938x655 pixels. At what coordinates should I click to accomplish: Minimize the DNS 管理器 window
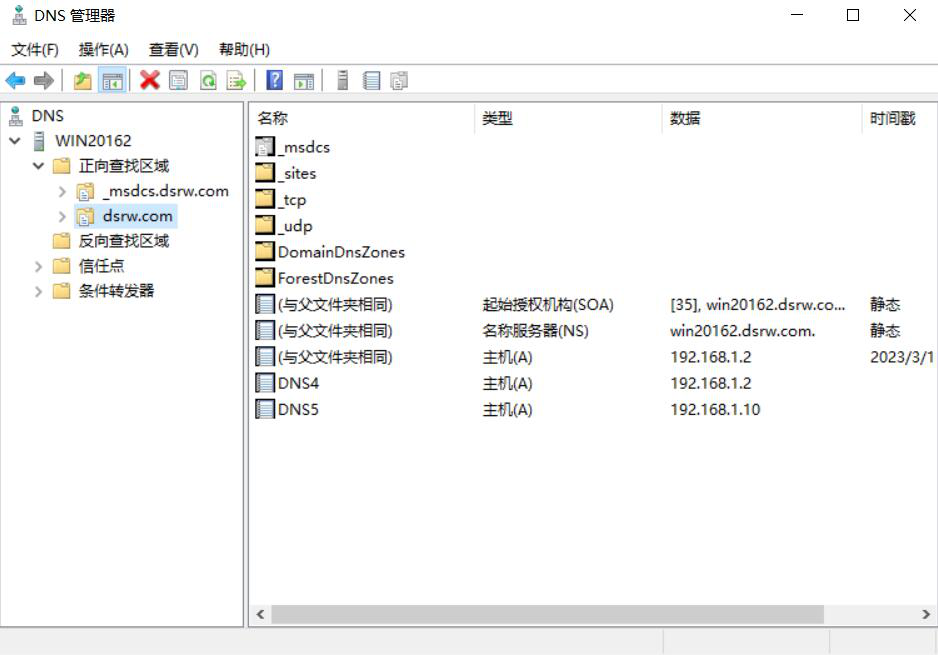797,15
